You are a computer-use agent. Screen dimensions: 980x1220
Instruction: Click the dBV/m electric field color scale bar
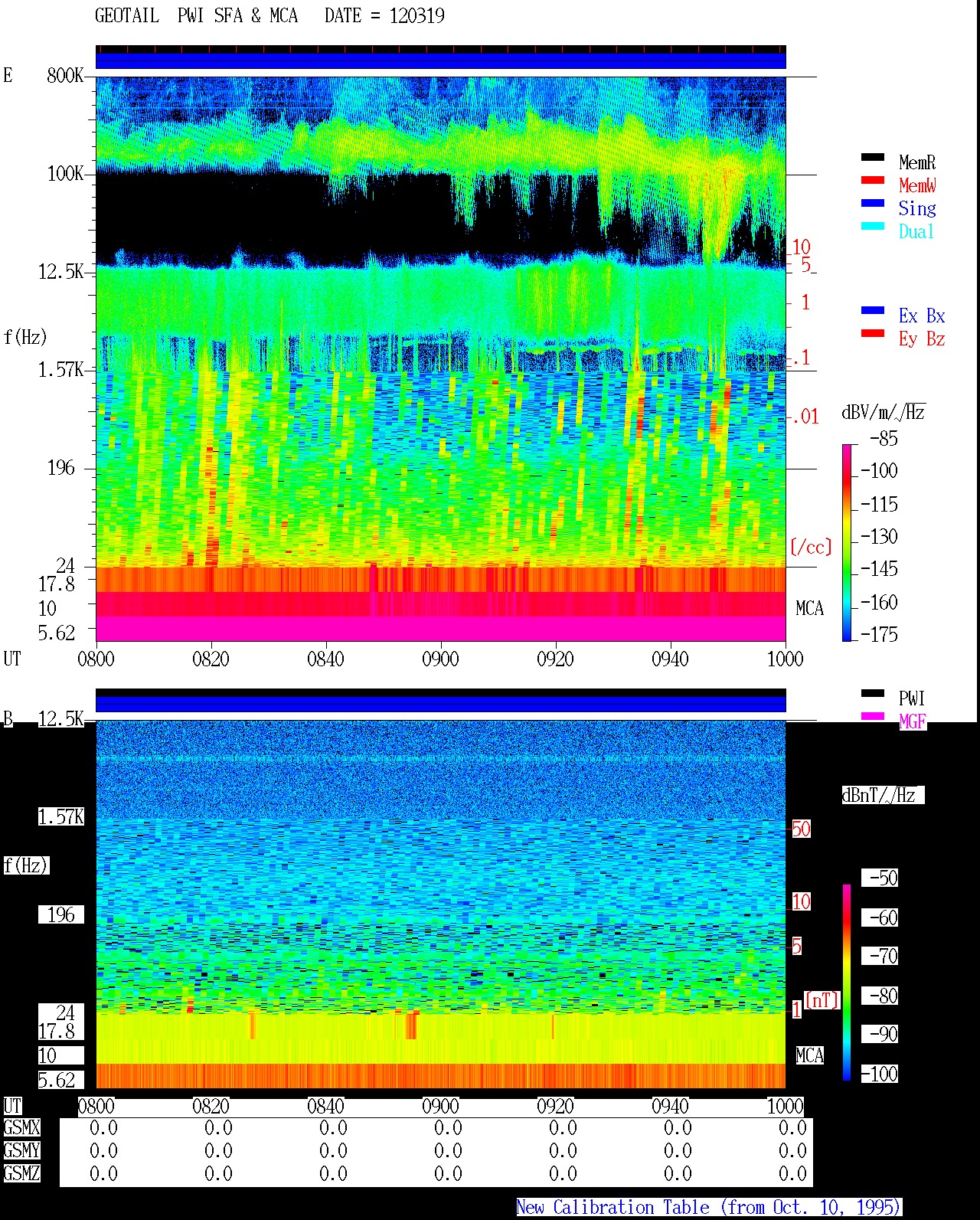click(847, 542)
